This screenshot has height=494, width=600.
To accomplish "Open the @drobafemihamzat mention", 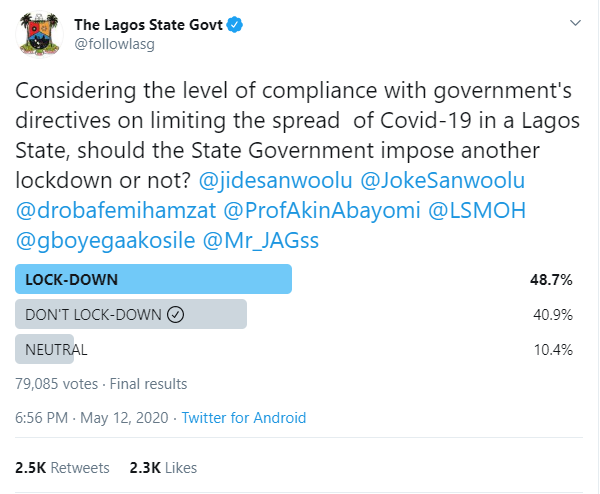I will (x=116, y=210).
